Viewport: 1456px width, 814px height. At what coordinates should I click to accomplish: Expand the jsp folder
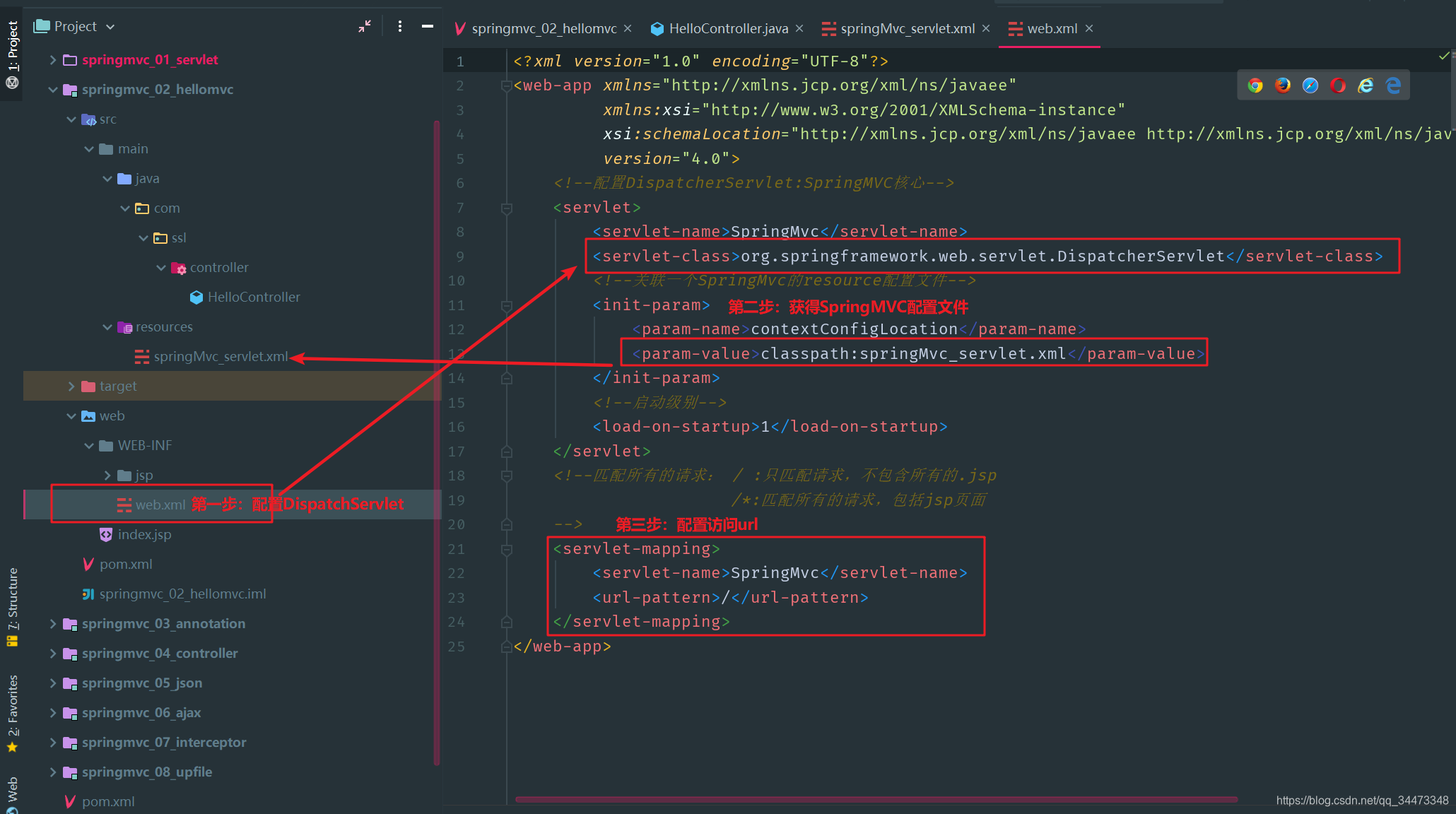coord(107,476)
